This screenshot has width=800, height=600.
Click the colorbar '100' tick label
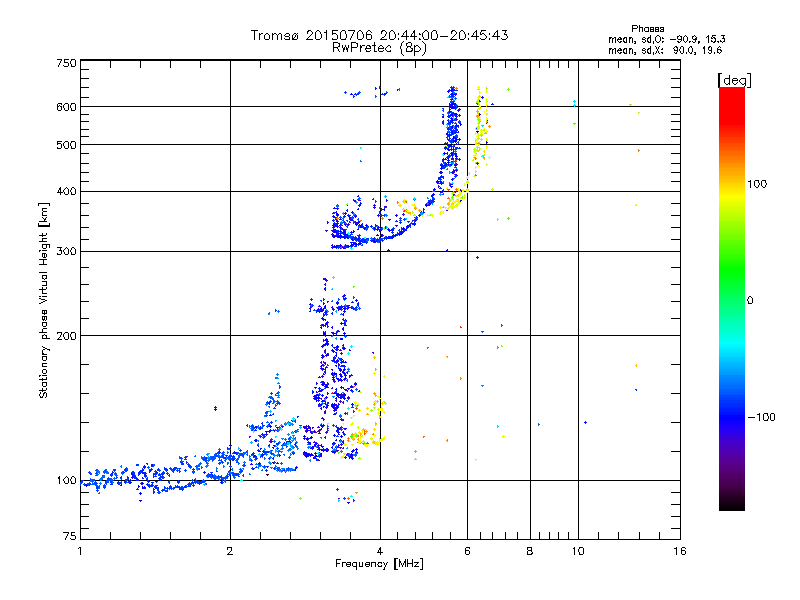(x=757, y=184)
